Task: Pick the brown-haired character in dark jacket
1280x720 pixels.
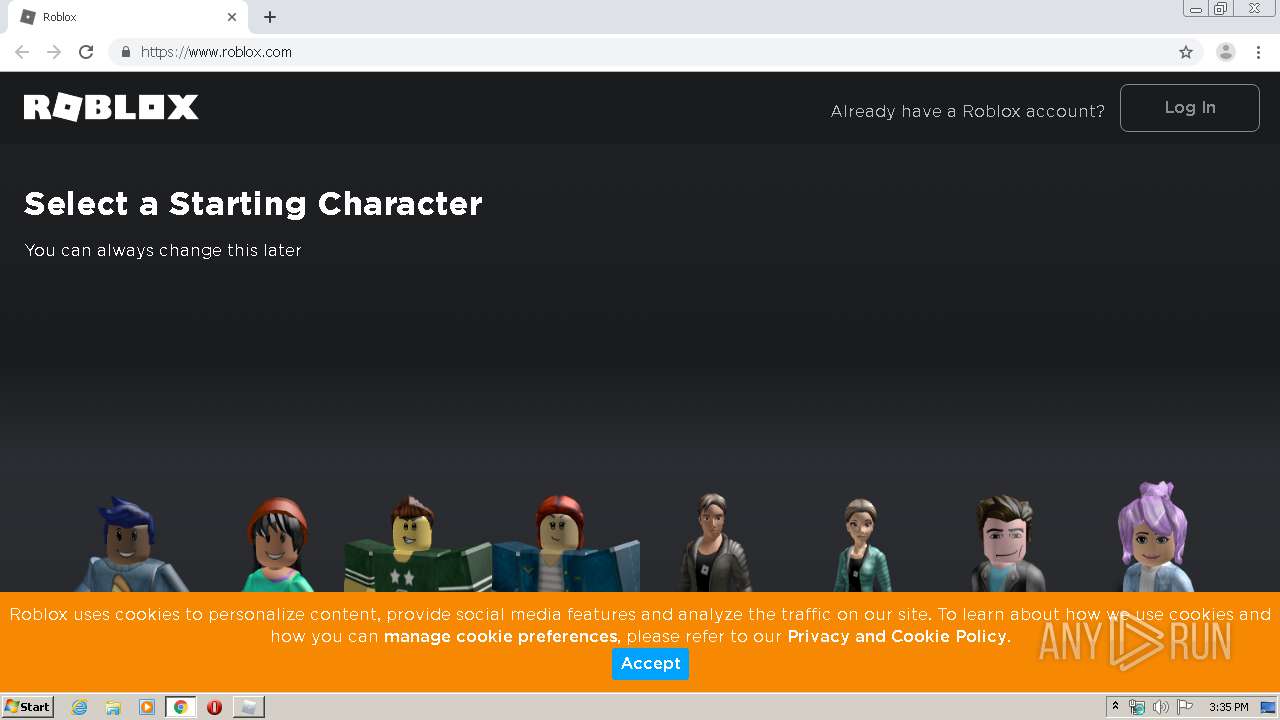Action: click(714, 543)
